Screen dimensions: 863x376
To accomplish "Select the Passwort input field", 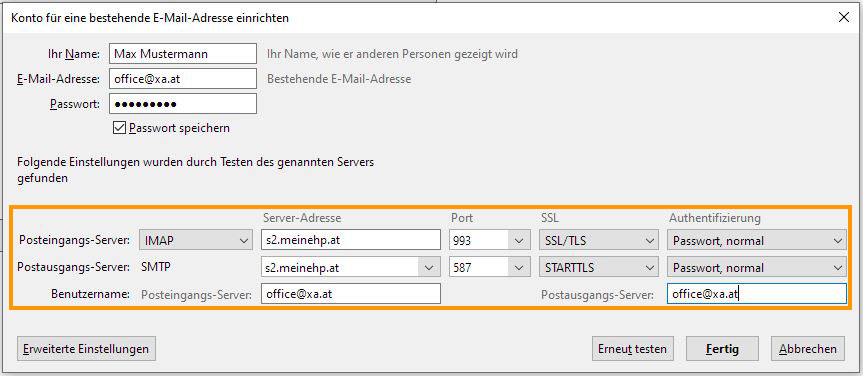I will pyautogui.click(x=183, y=103).
